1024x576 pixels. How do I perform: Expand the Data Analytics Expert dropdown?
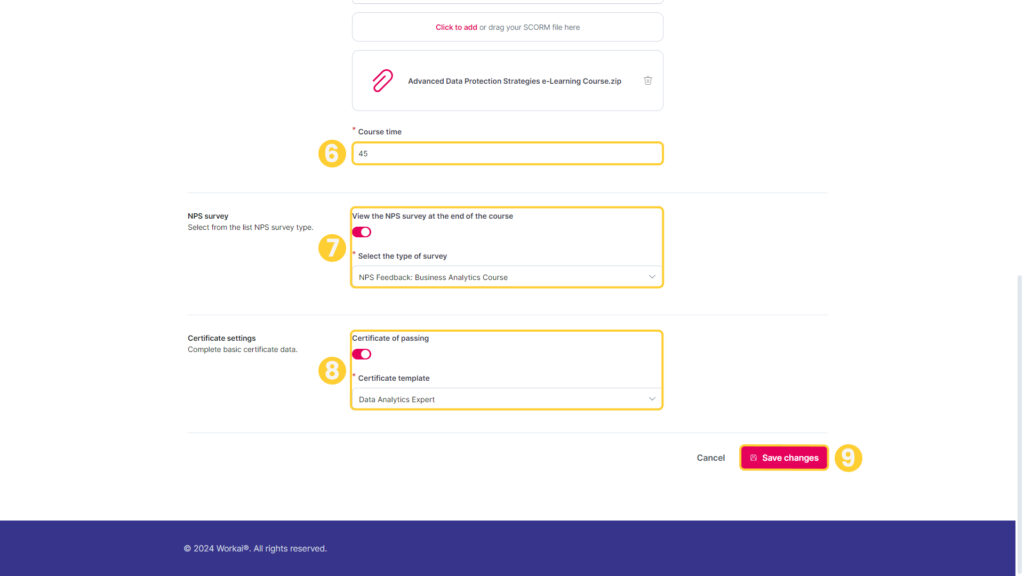tap(507, 399)
